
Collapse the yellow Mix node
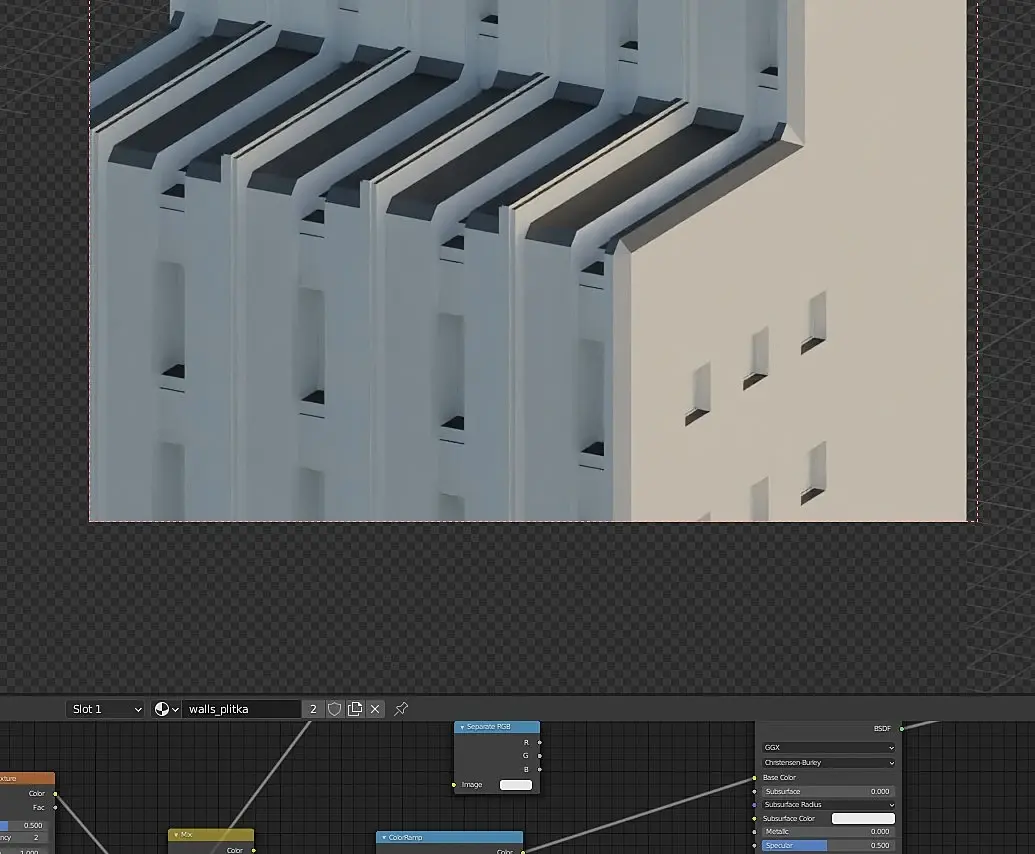coord(176,835)
